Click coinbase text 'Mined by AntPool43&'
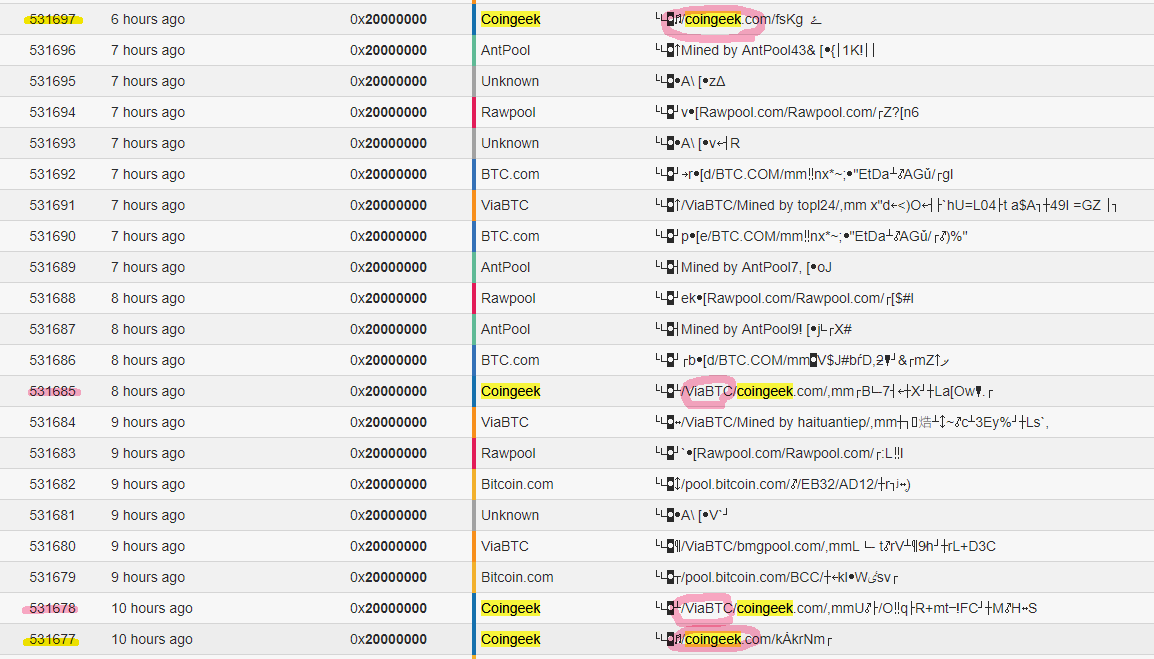1154x659 pixels. pos(748,50)
